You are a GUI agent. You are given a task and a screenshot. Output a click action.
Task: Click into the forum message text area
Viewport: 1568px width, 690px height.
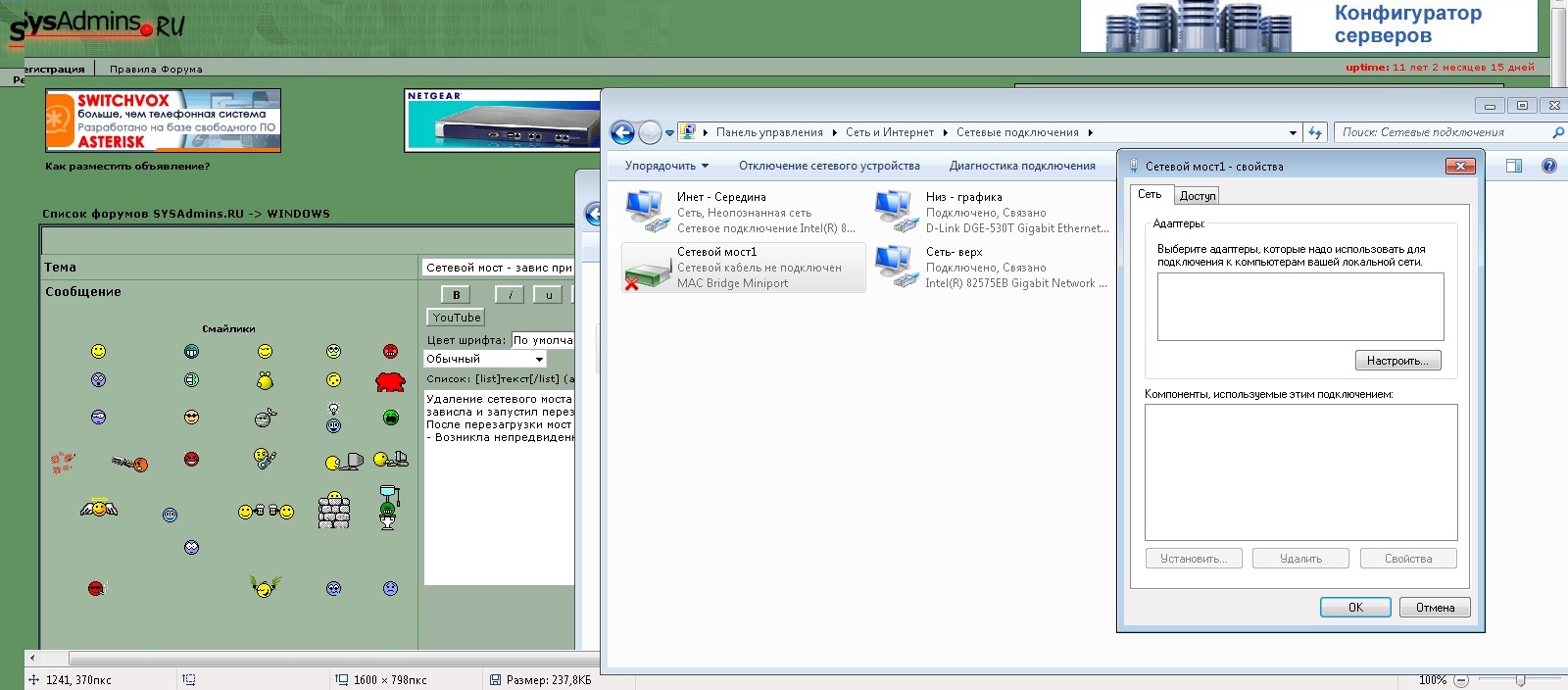(x=499, y=488)
